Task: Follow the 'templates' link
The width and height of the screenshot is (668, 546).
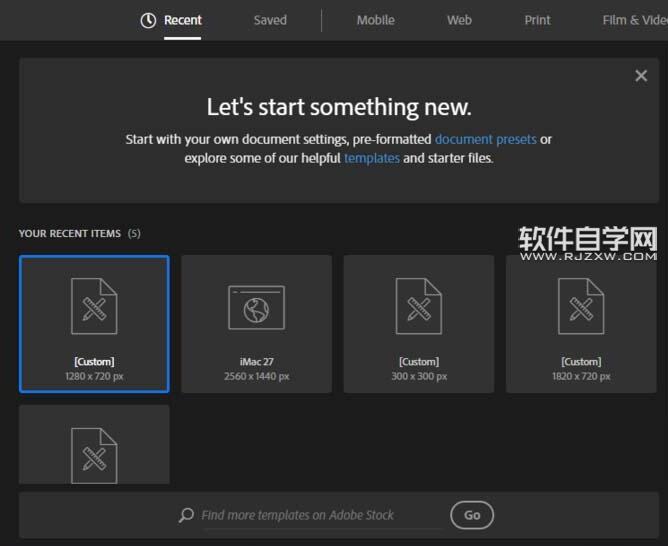Action: [x=371, y=158]
